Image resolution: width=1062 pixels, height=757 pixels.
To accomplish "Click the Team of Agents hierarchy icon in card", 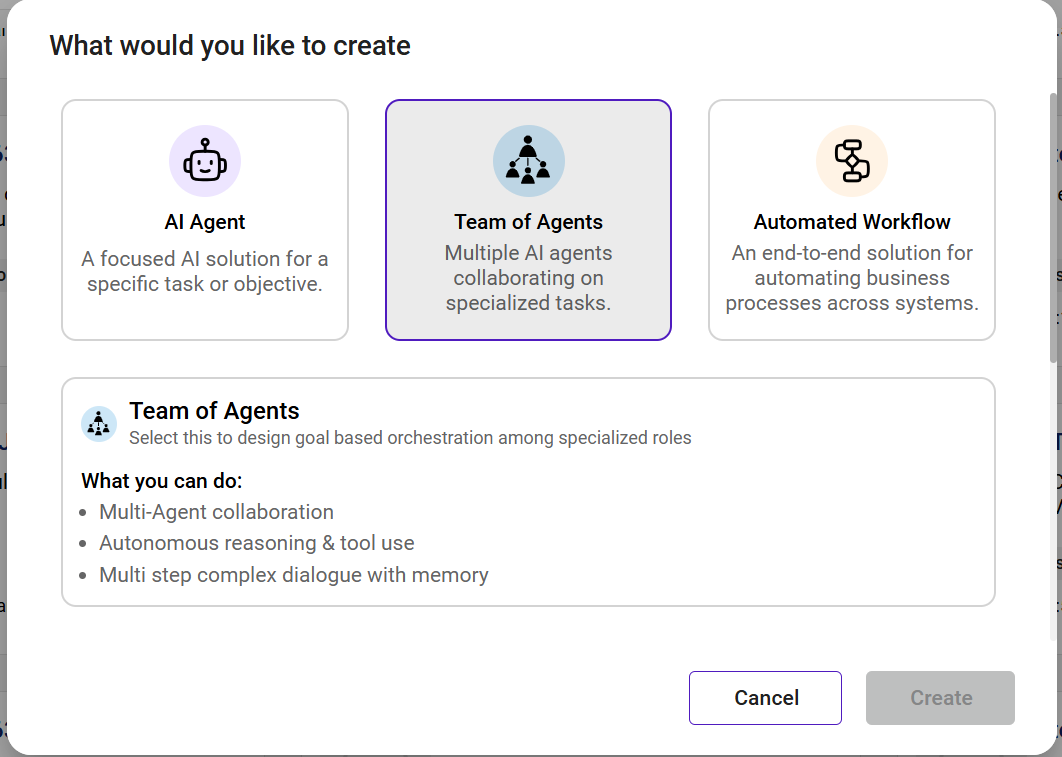I will (x=528, y=160).
